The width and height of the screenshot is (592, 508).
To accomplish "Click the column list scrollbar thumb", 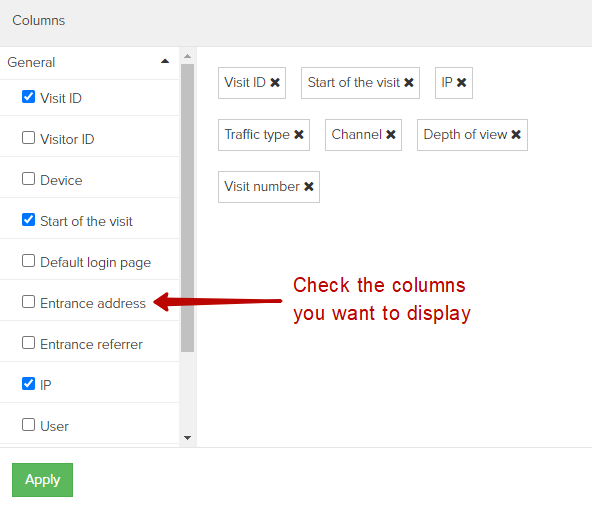I will pos(187,208).
